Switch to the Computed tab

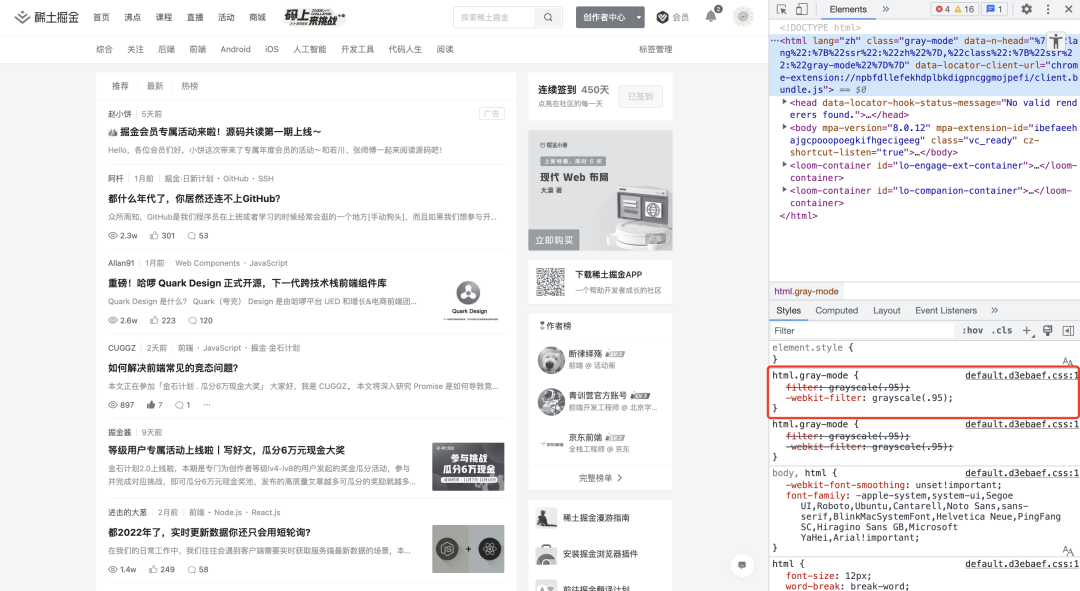coord(836,311)
